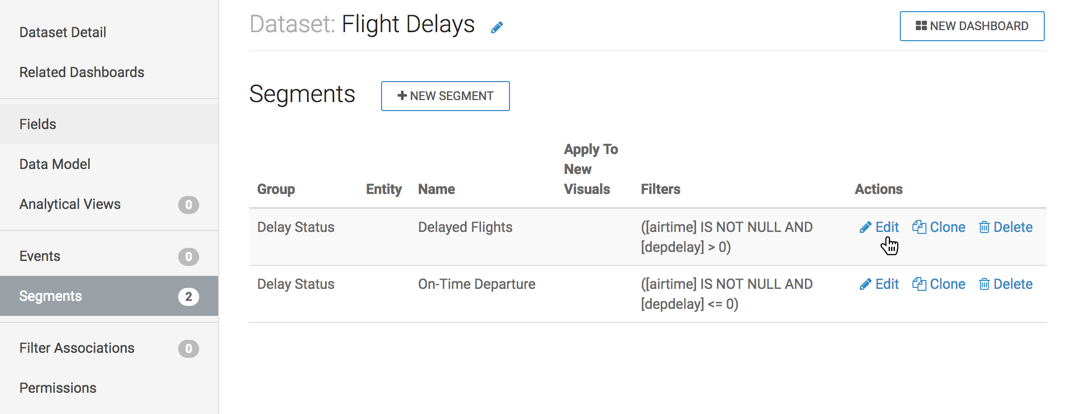Click the On-Time Departure segment name
This screenshot has height=414, width=1073.
coord(476,284)
